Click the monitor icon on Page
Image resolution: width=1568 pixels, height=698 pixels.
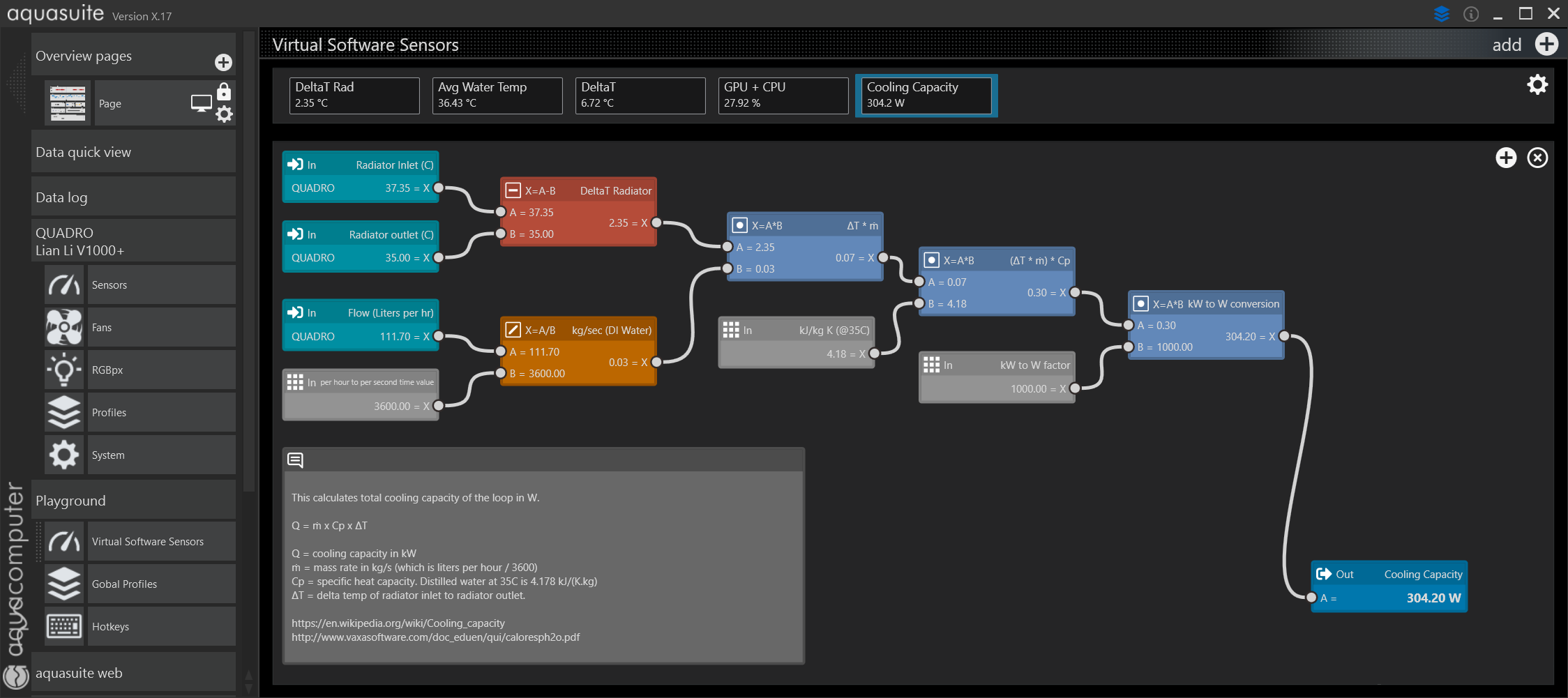pos(202,104)
